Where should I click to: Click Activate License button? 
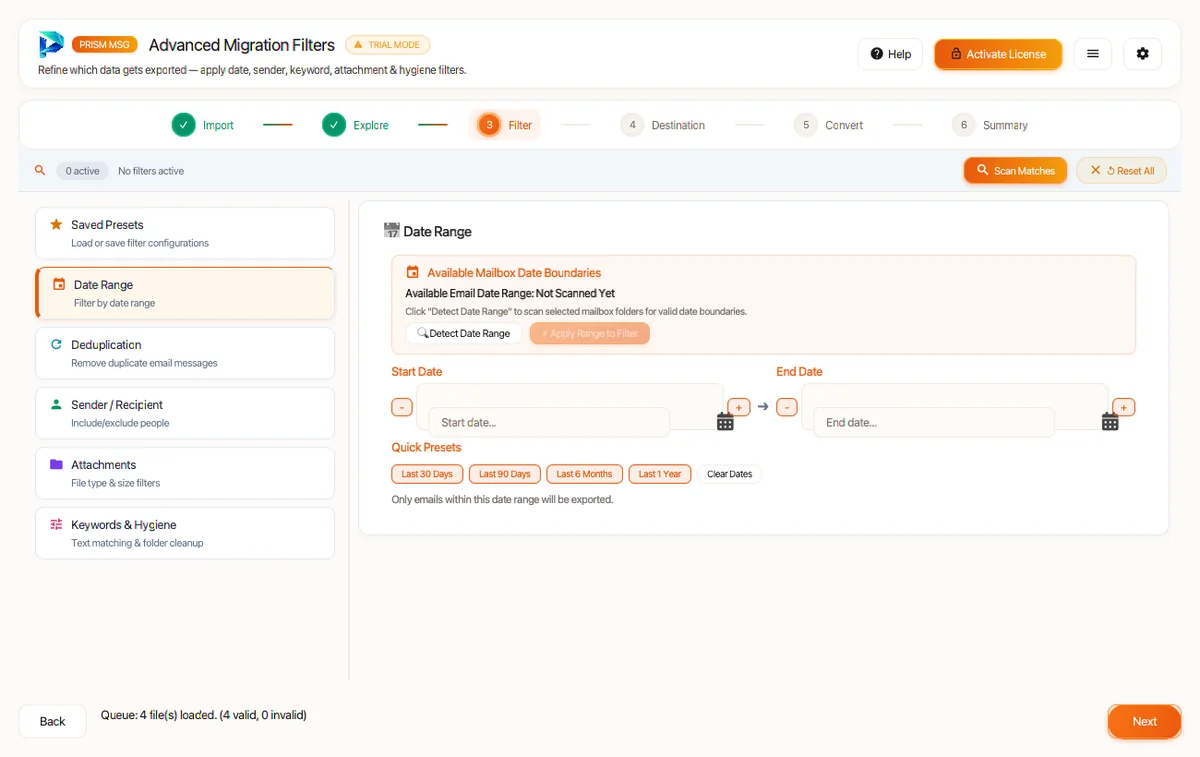tap(998, 54)
